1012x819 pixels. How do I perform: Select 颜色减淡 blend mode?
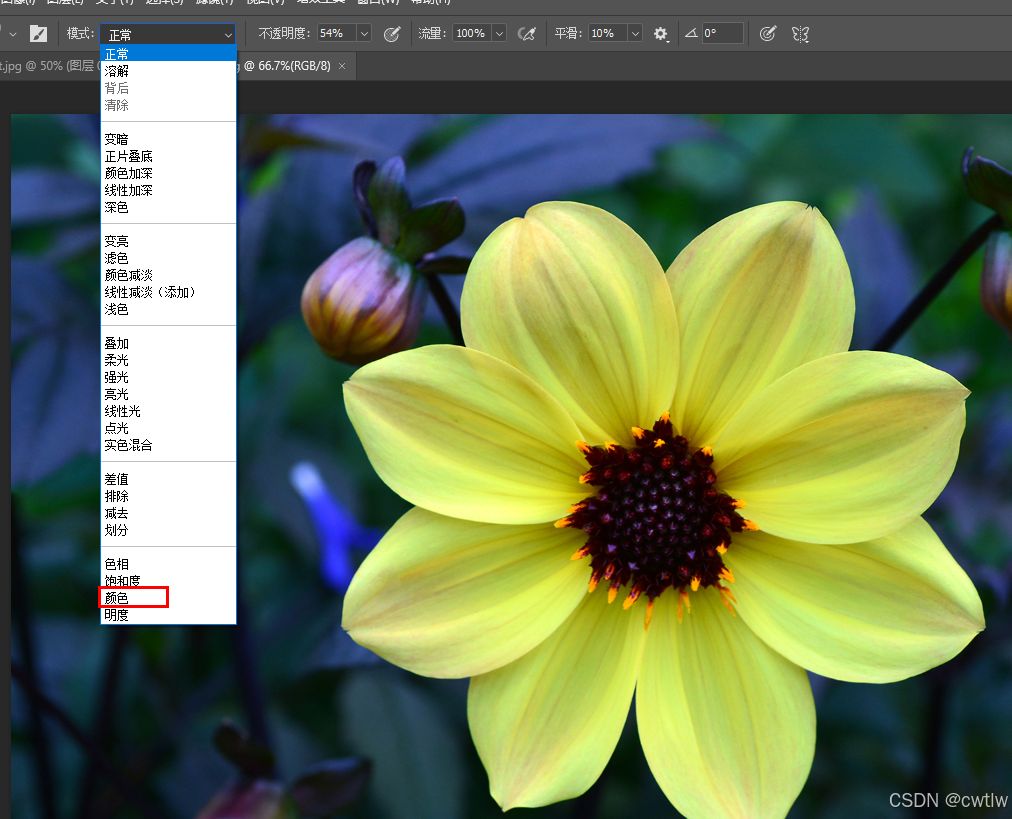(x=168, y=275)
